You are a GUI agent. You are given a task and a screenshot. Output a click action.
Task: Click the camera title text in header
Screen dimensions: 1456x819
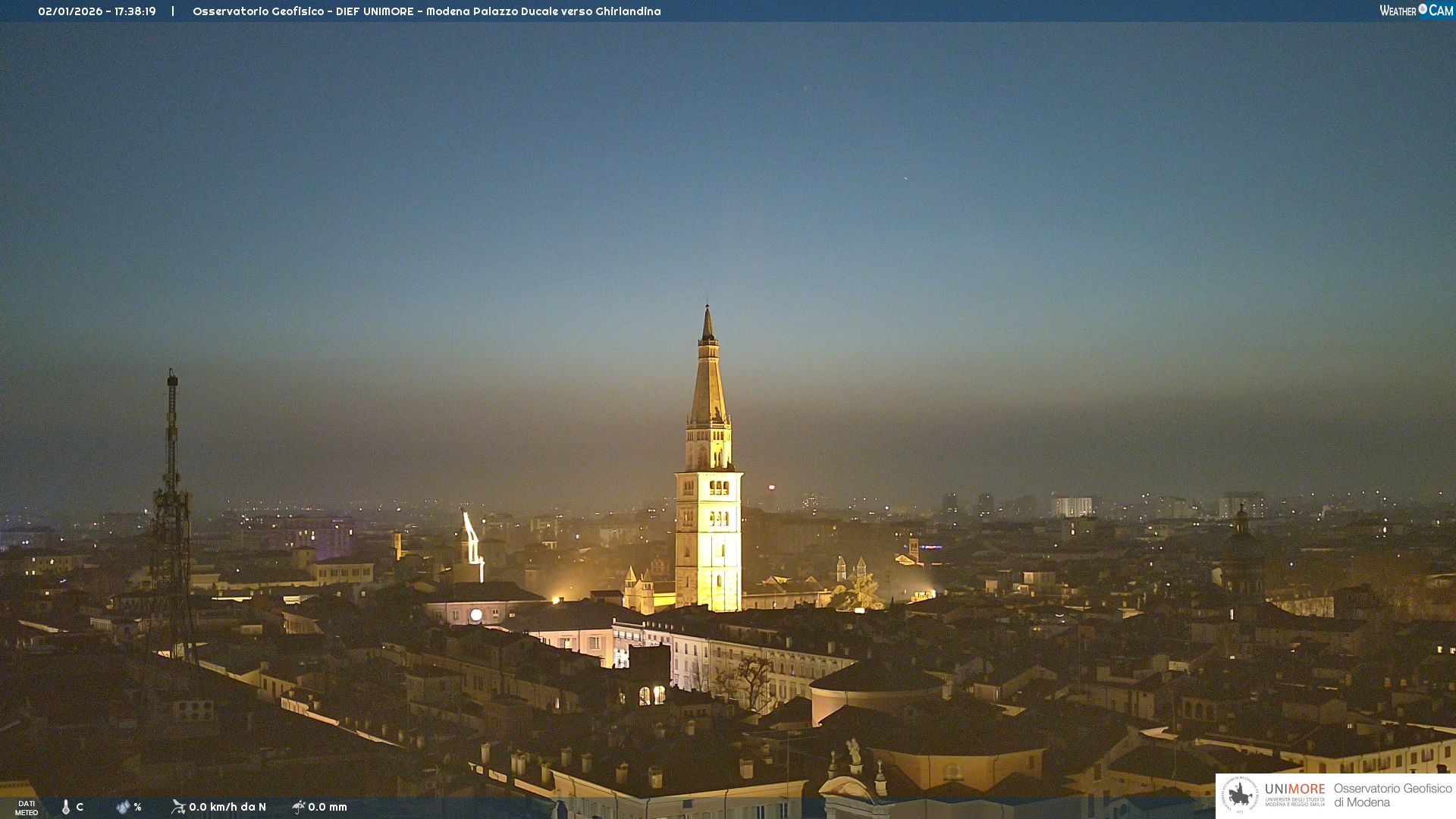click(426, 11)
